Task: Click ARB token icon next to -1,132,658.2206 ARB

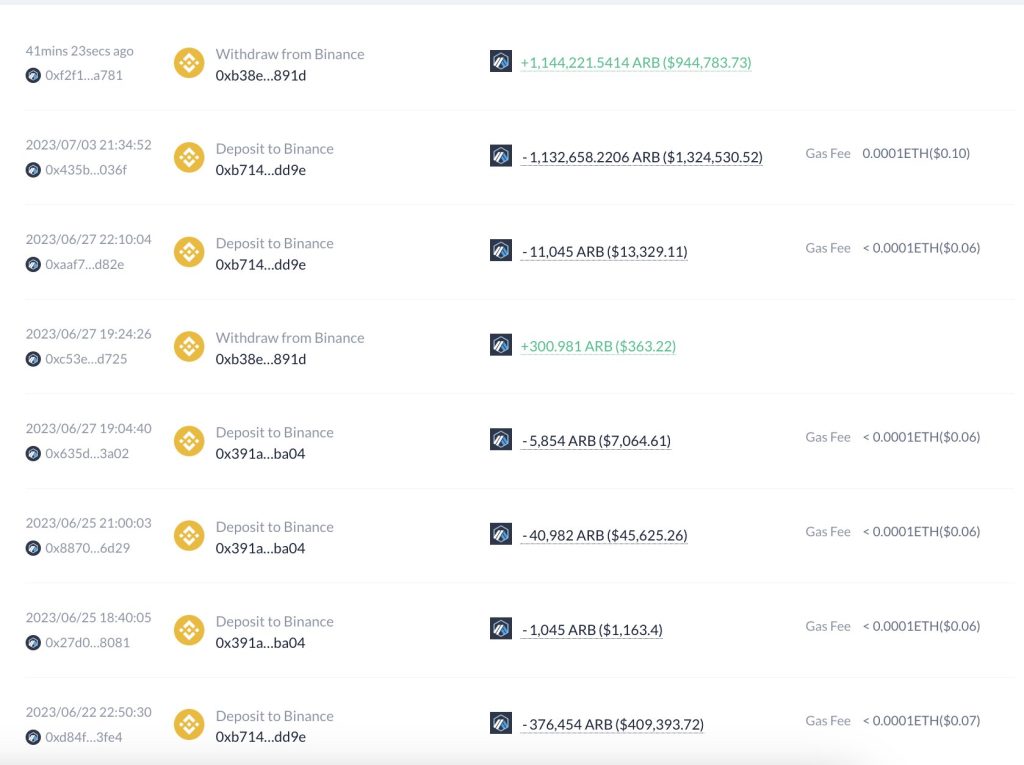Action: 501,156
